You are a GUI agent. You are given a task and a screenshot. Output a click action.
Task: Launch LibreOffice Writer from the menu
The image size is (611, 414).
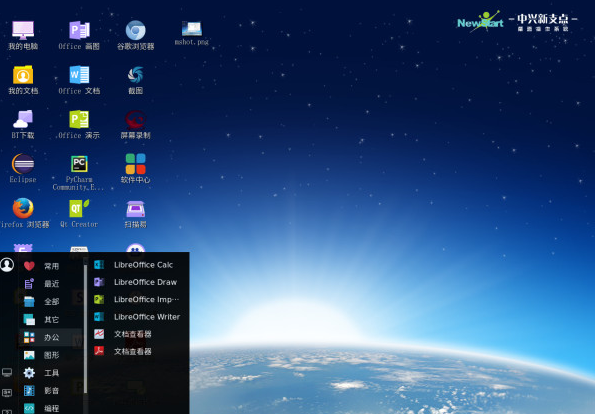[x=138, y=317]
